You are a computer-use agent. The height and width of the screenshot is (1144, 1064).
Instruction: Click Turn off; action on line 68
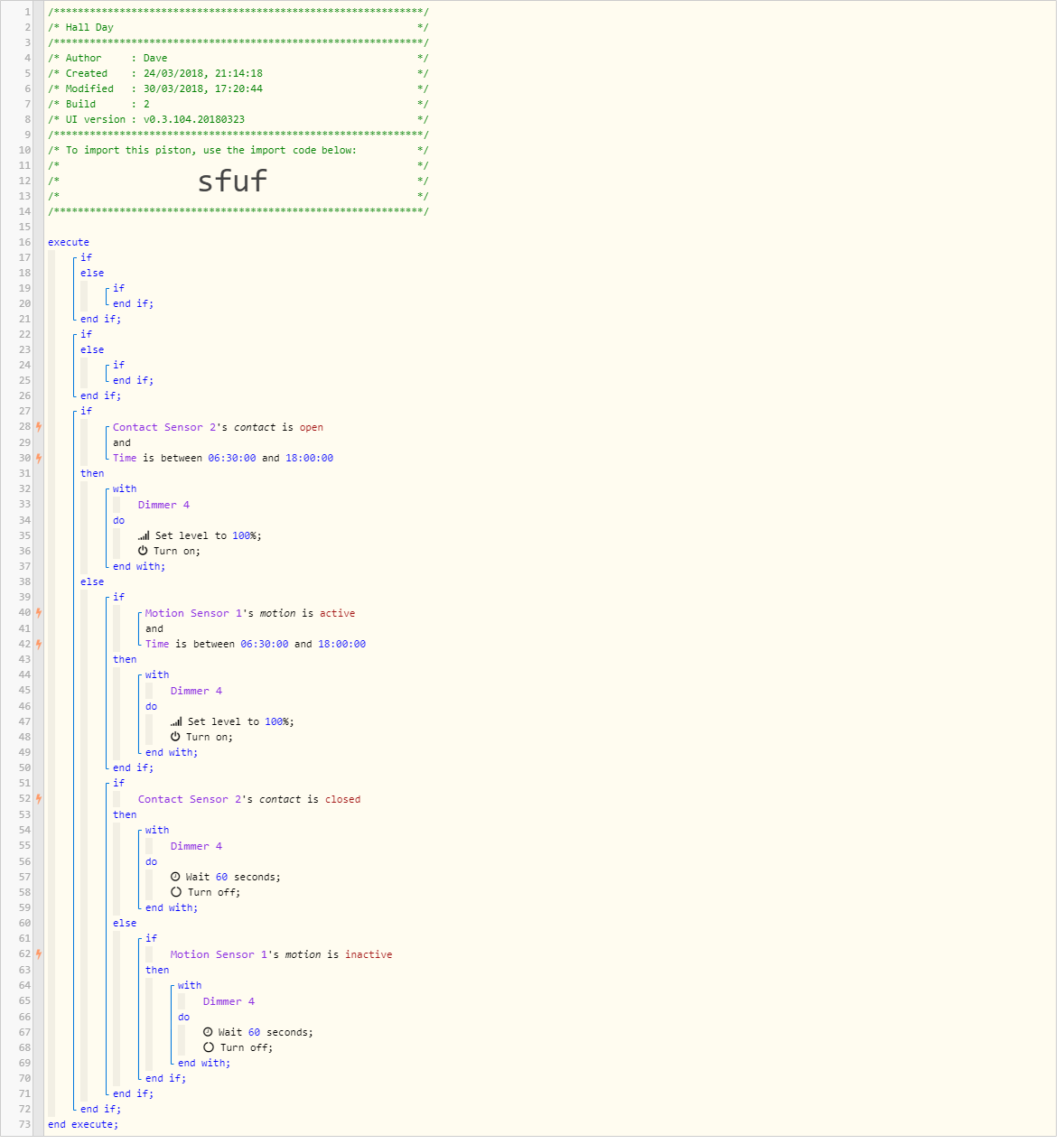(247, 1047)
